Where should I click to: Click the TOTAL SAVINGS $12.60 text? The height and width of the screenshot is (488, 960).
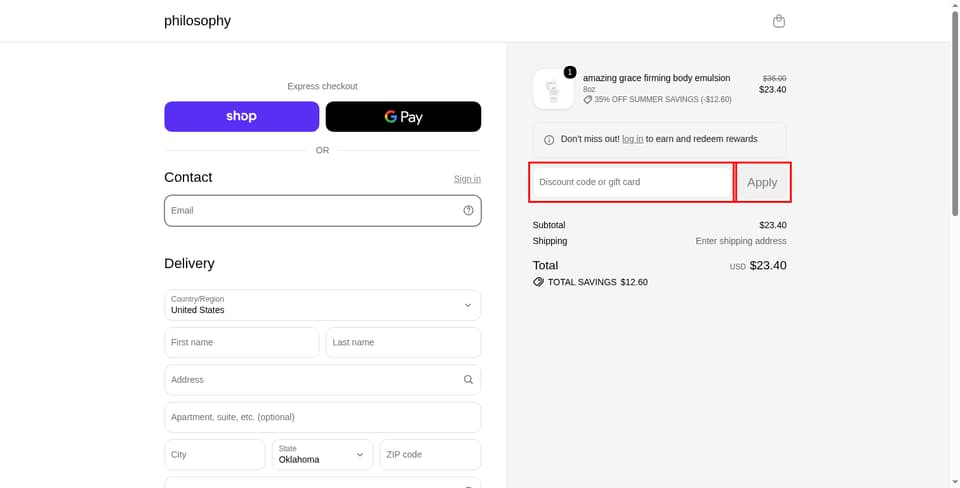pyautogui.click(x=598, y=282)
